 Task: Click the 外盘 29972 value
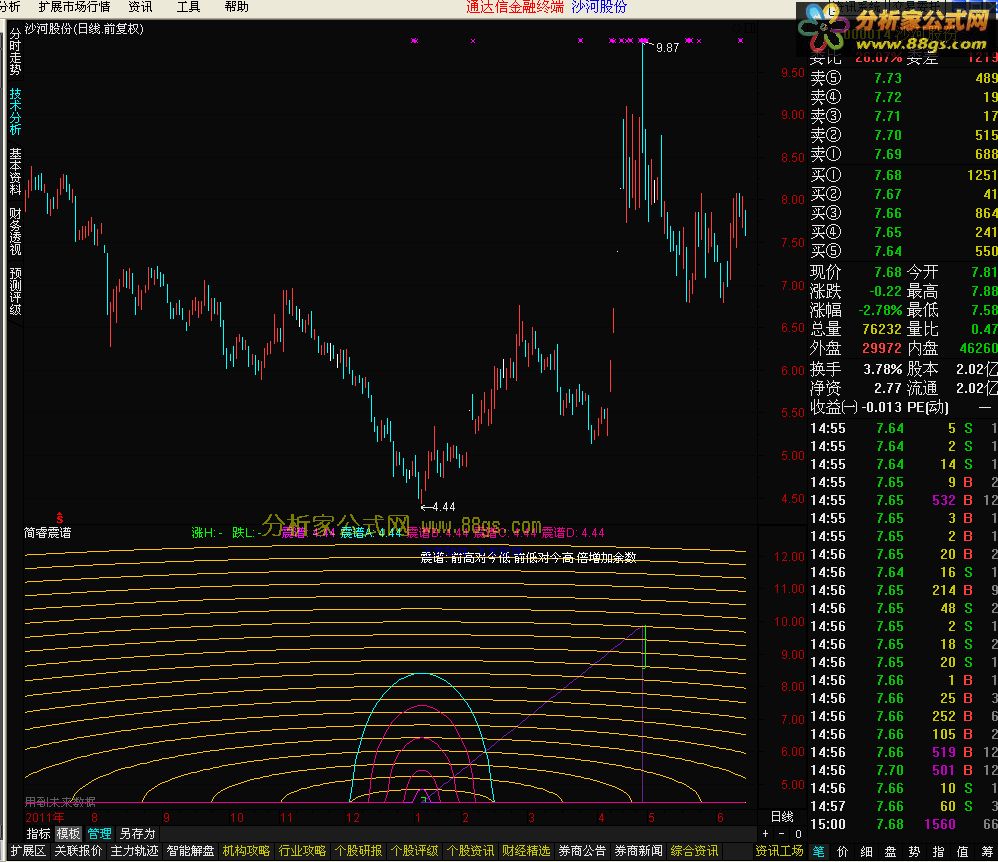(x=882, y=349)
